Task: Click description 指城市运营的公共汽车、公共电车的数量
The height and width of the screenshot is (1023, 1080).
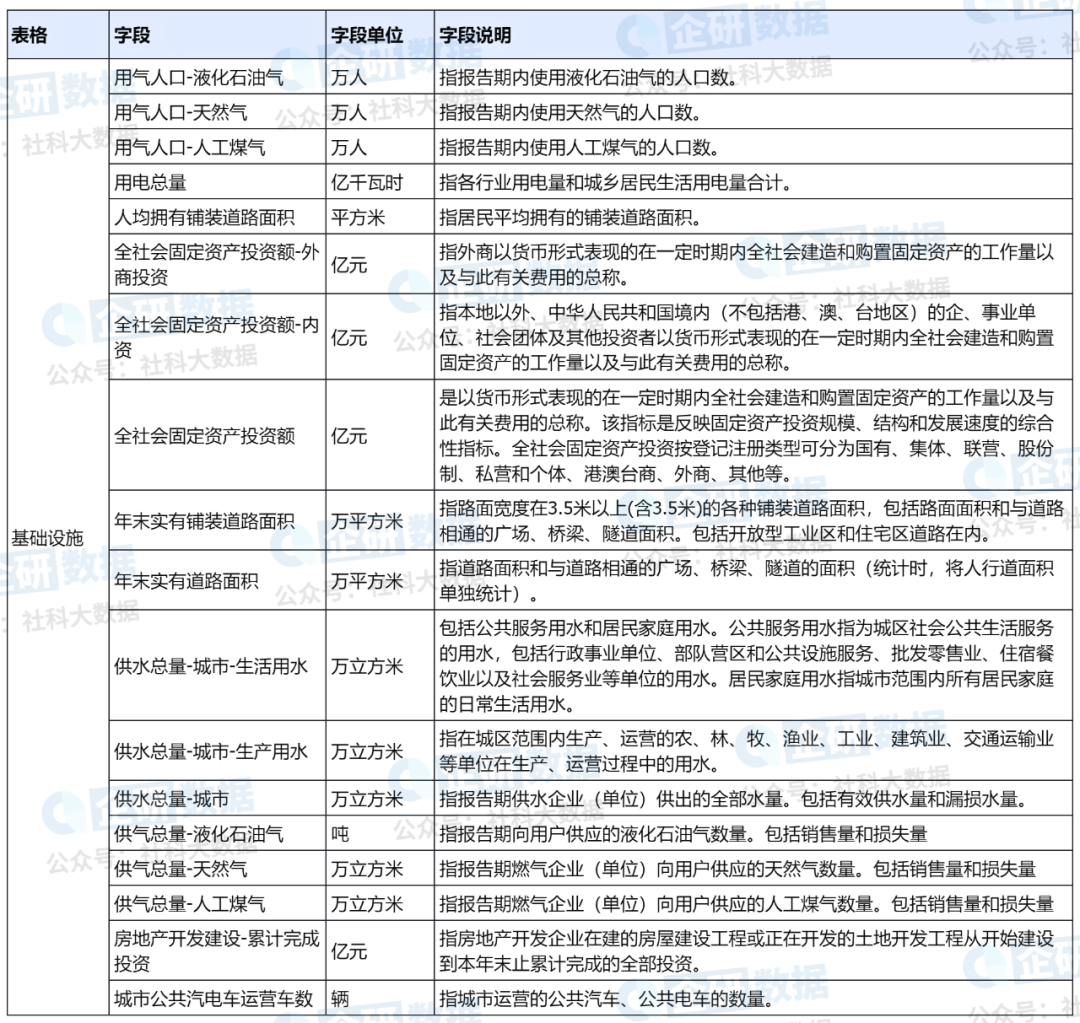Action: 754,998
